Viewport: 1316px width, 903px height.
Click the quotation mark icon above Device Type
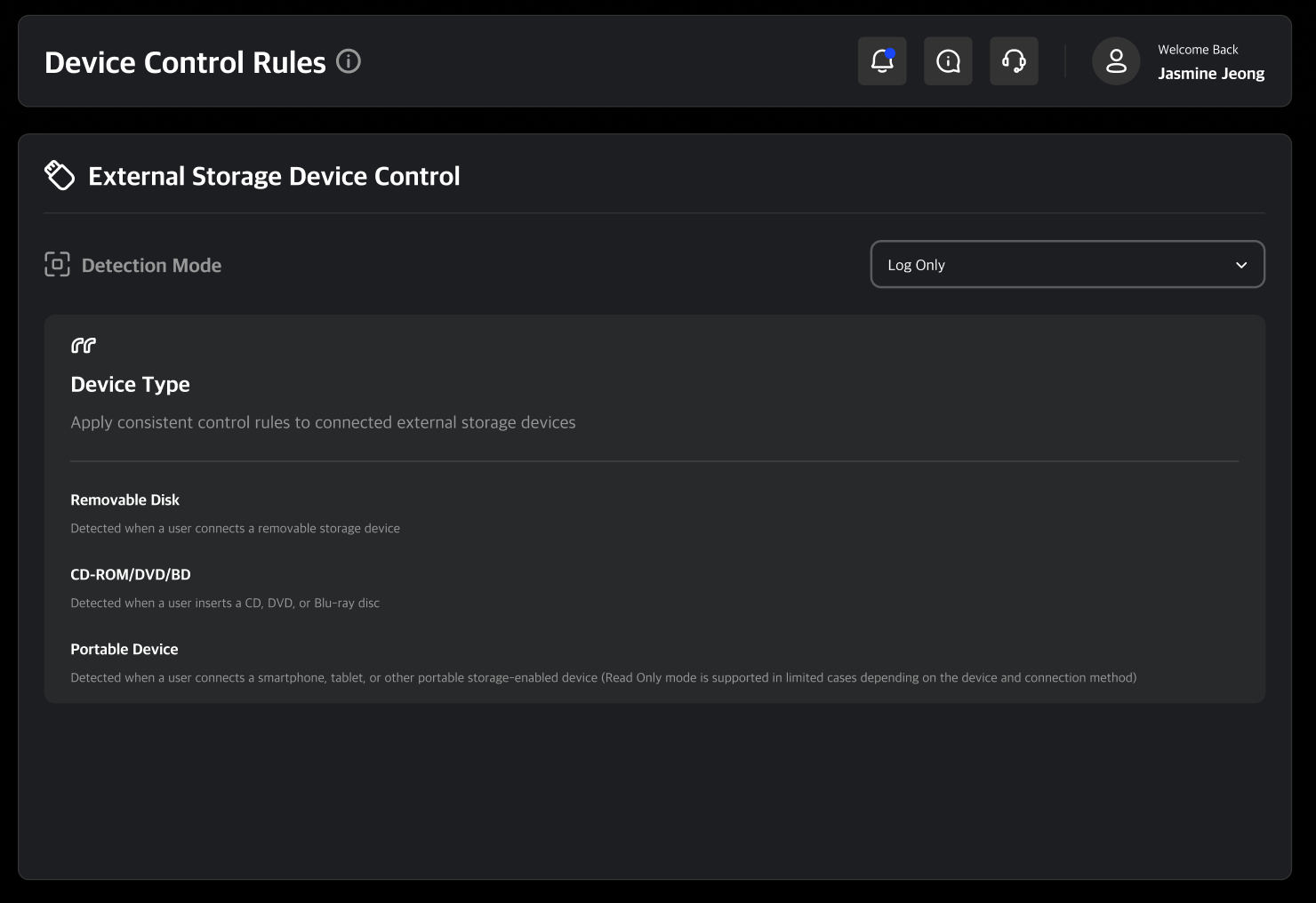tap(83, 345)
